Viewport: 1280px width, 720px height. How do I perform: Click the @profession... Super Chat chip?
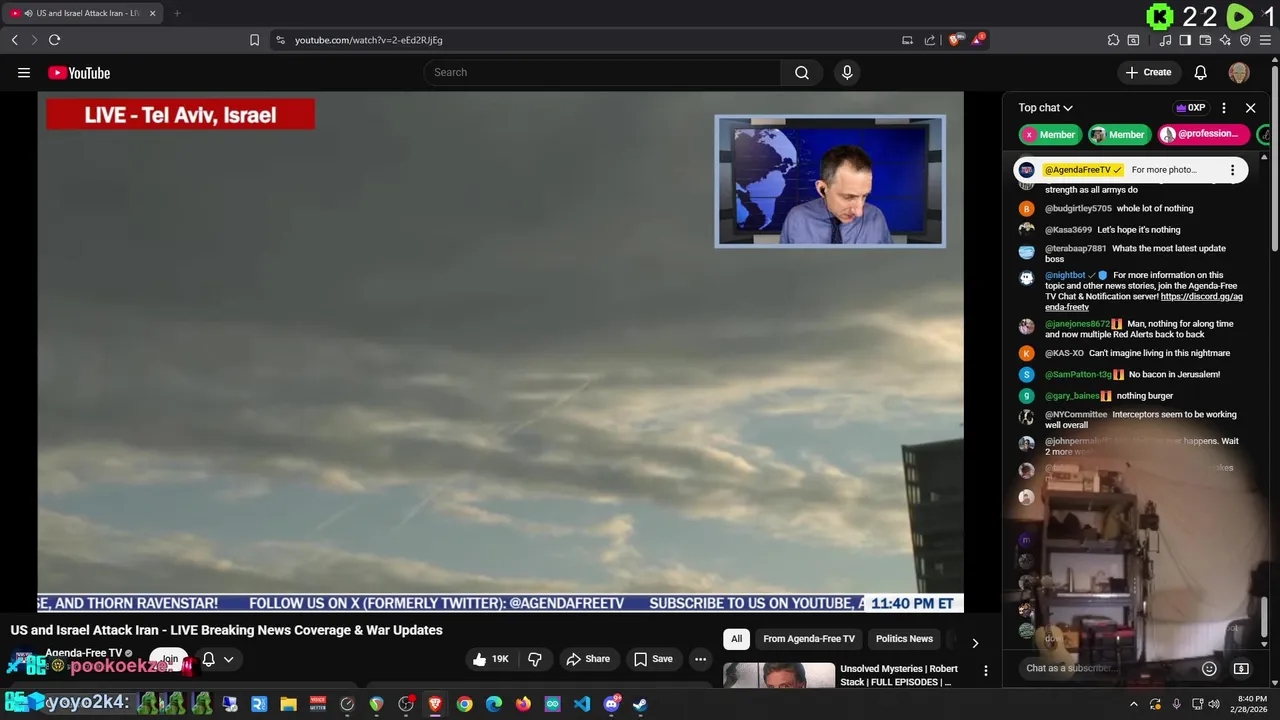coord(1204,135)
